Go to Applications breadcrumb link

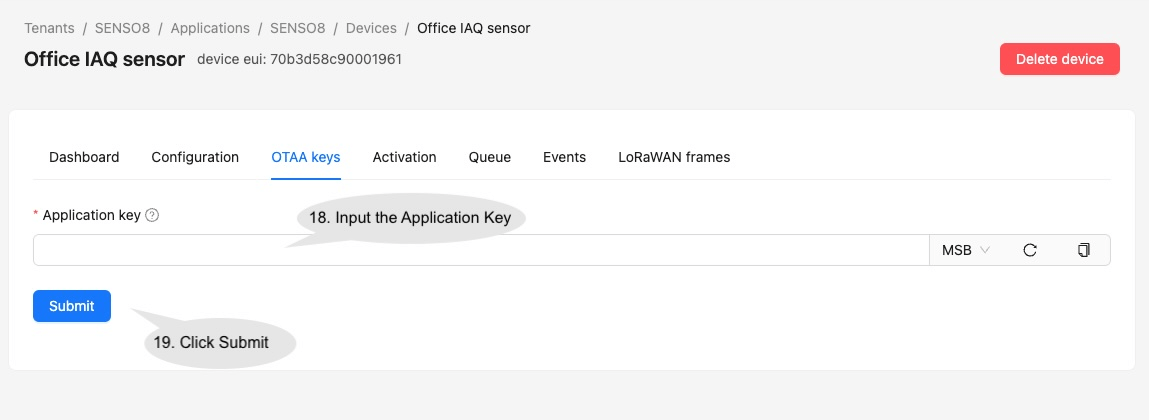click(210, 28)
